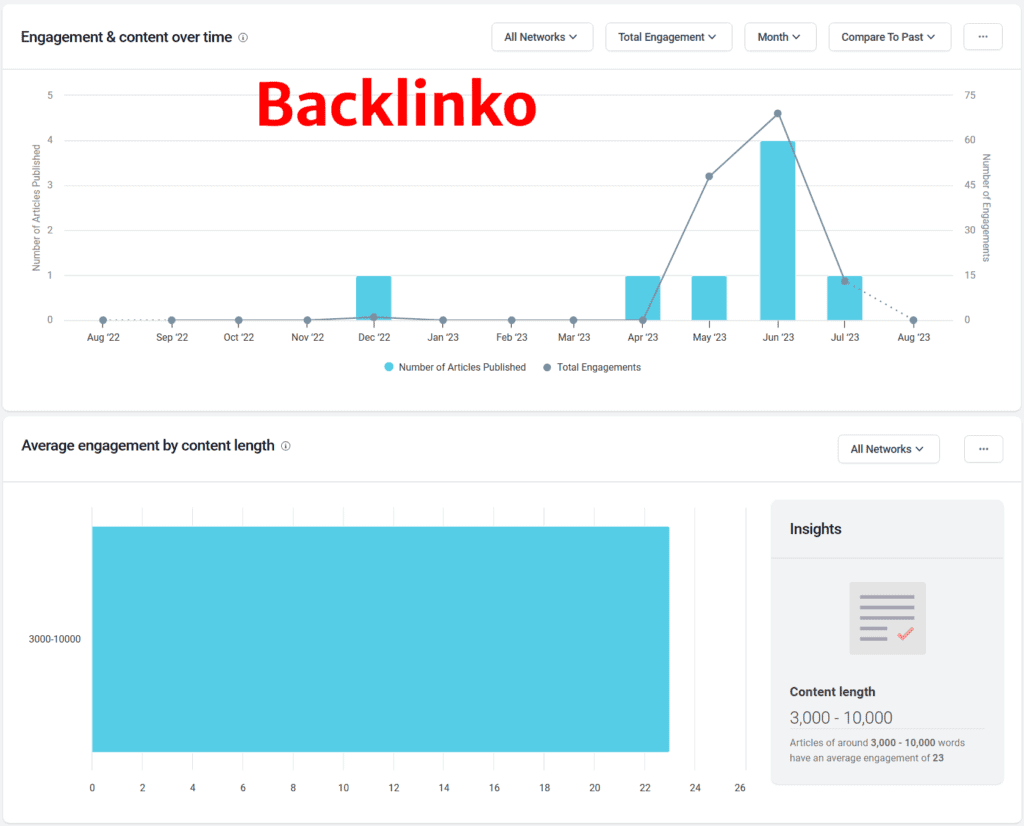This screenshot has height=826, width=1024.
Task: Open more options menu for engagement chart
Action: 982,37
